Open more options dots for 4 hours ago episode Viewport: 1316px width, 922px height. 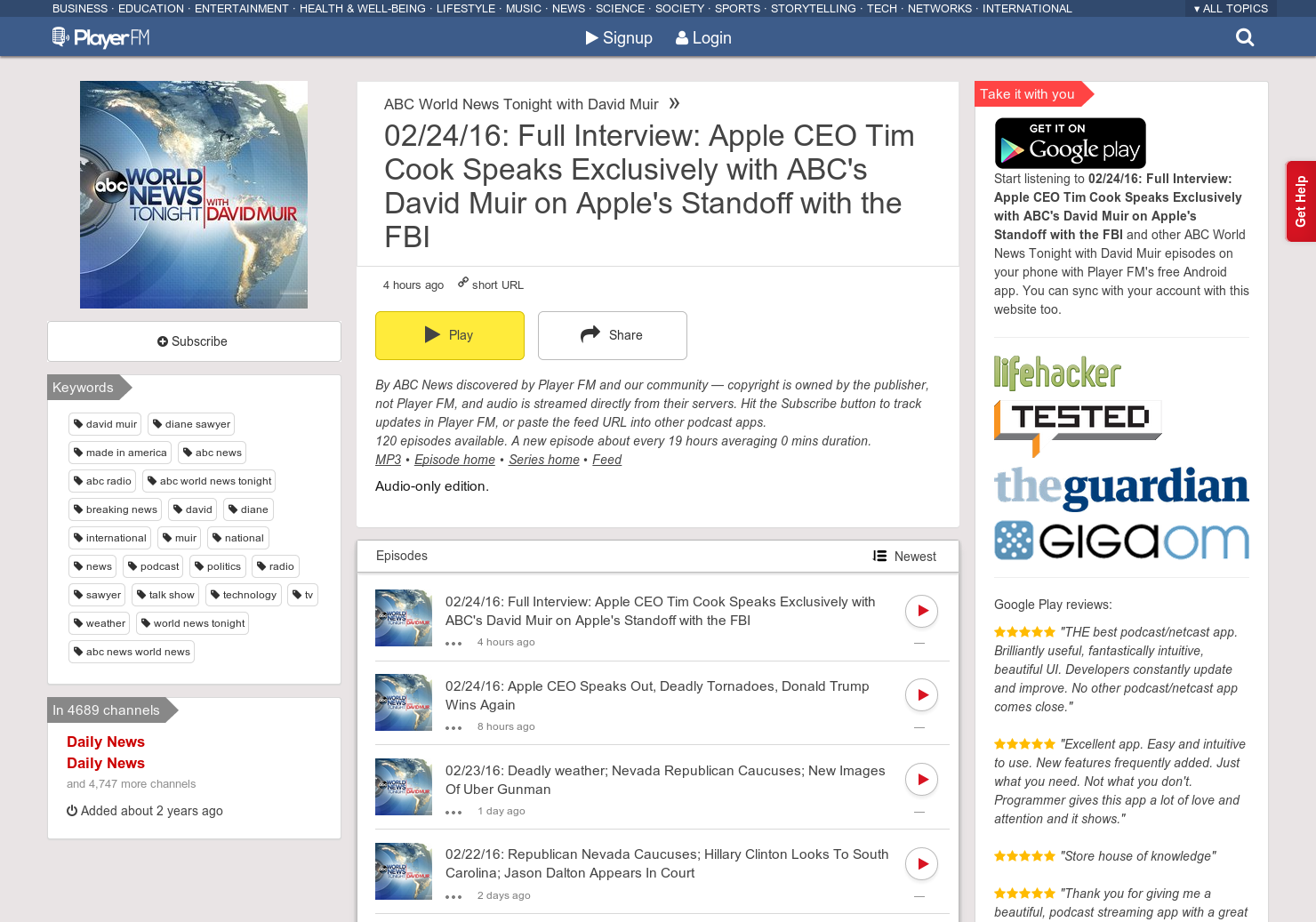point(453,644)
